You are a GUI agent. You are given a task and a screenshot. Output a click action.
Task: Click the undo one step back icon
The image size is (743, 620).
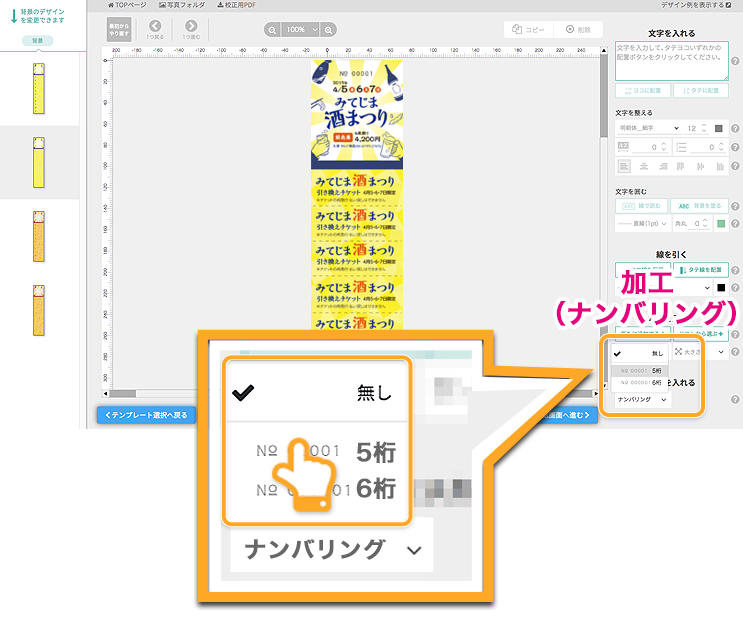pyautogui.click(x=155, y=29)
